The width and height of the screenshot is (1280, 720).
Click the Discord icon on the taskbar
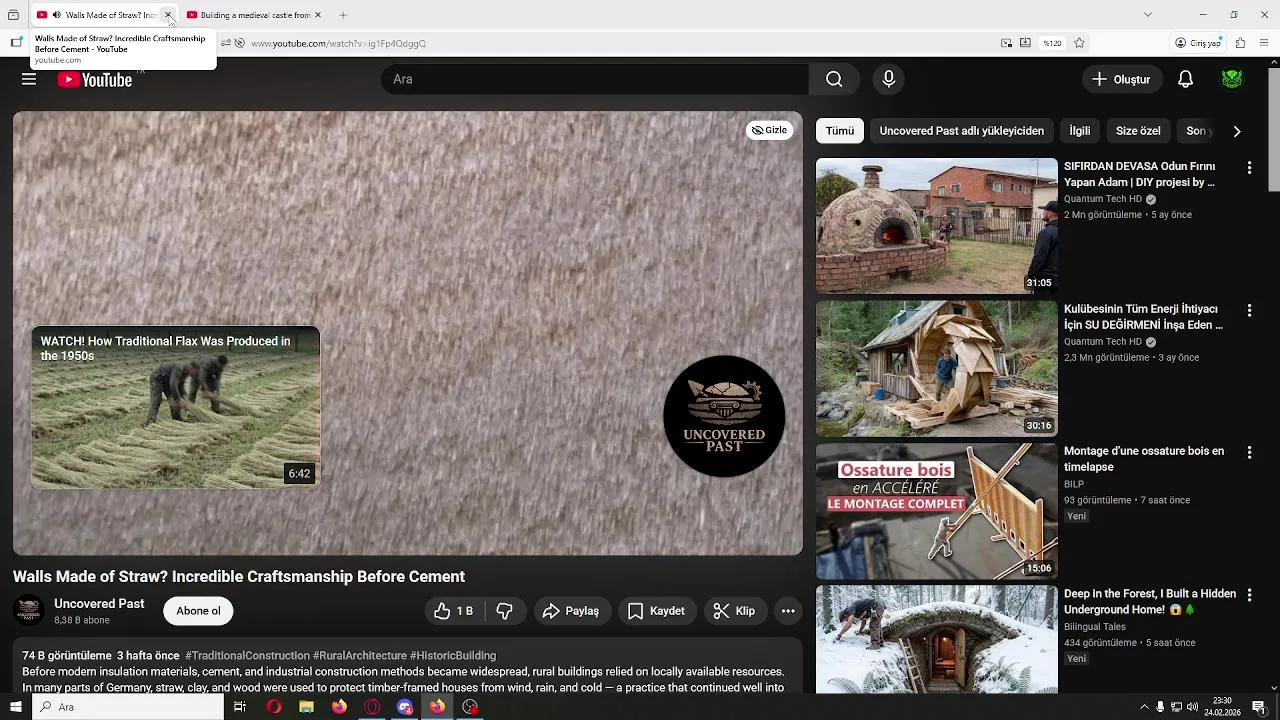[x=405, y=707]
